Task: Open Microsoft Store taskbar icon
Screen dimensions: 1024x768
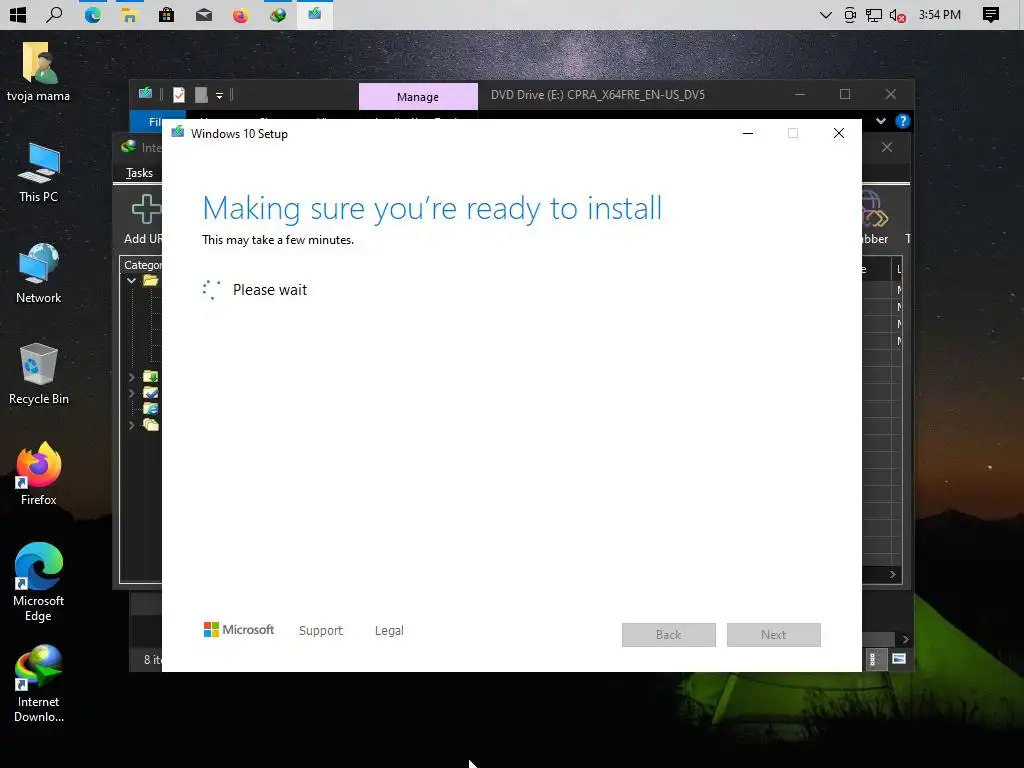Action: point(167,14)
